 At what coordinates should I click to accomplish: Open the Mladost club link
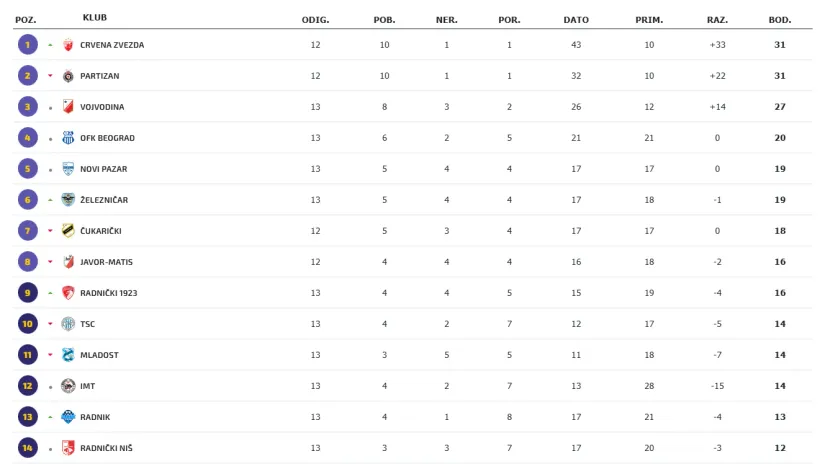[x=97, y=355]
